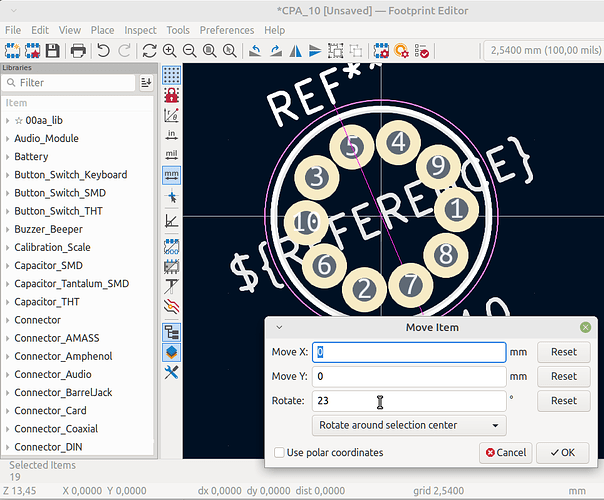
Task: Click the Move Item dialog chevron menu
Action: [279, 327]
